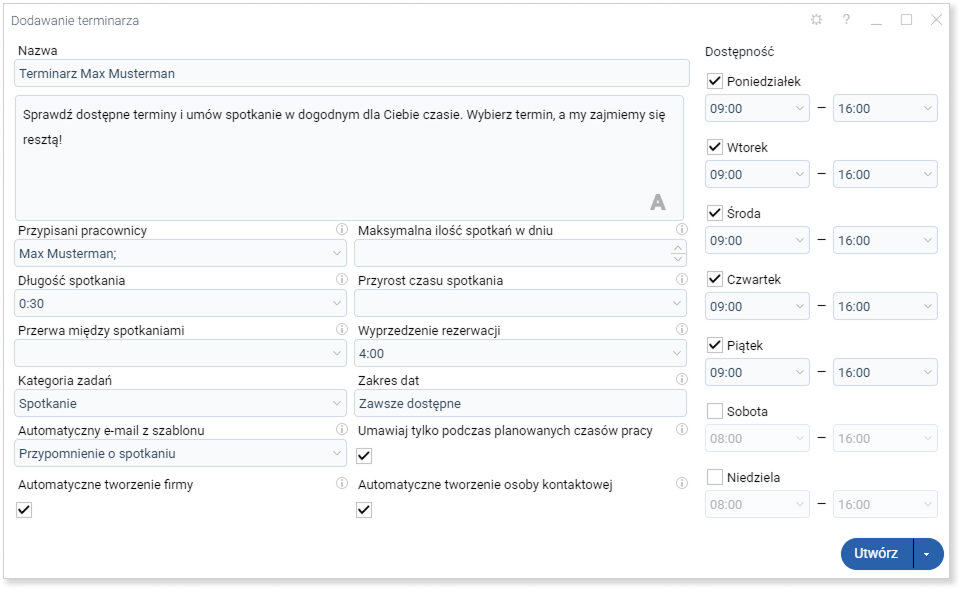Decrease Maksymalna ilość spotkań value
This screenshot has height=590, width=961.
678,259
